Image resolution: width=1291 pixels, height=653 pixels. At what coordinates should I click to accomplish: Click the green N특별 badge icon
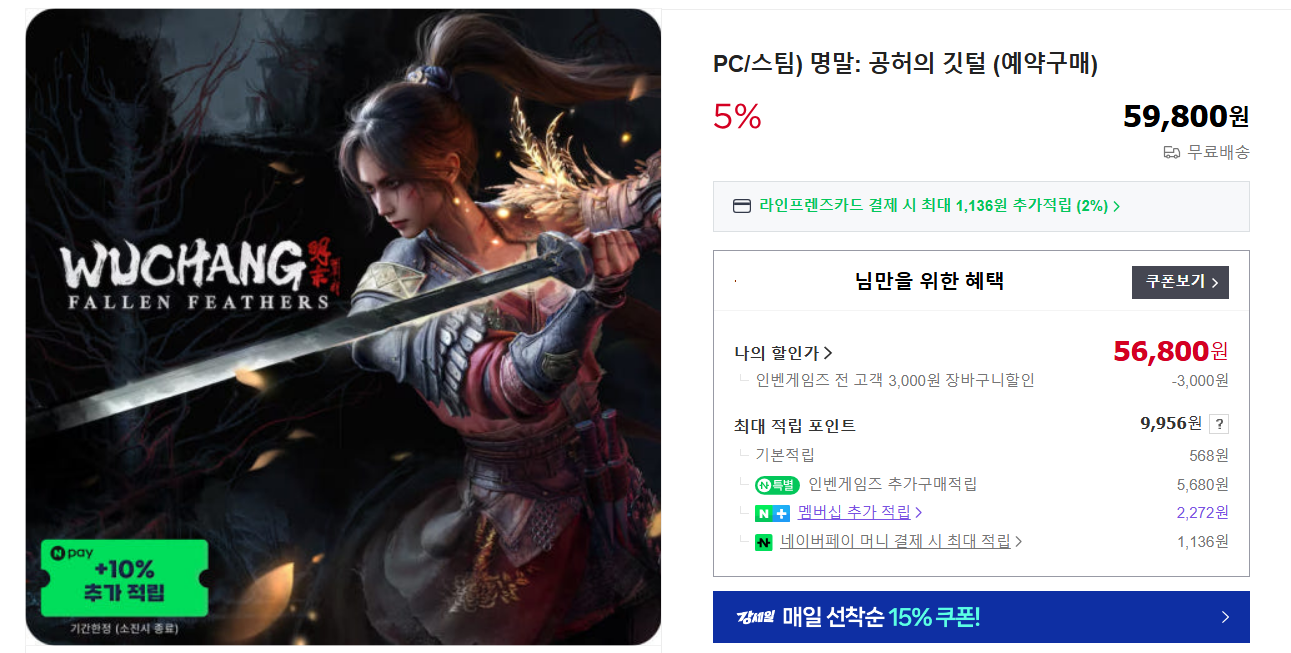[x=777, y=485]
